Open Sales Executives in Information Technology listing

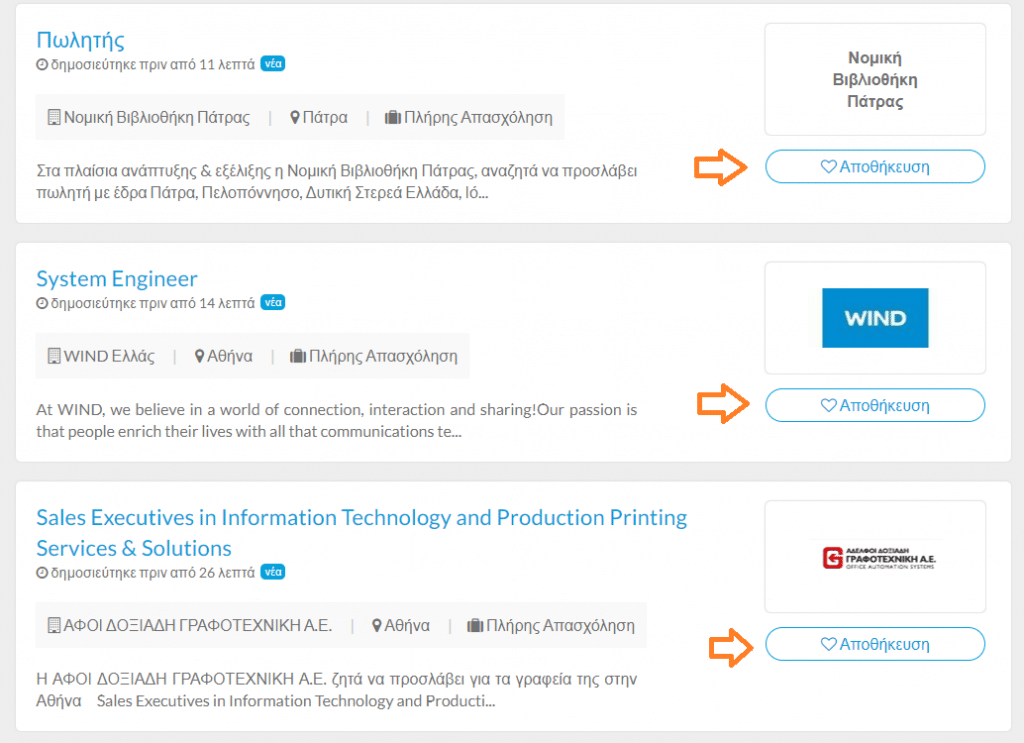click(362, 532)
